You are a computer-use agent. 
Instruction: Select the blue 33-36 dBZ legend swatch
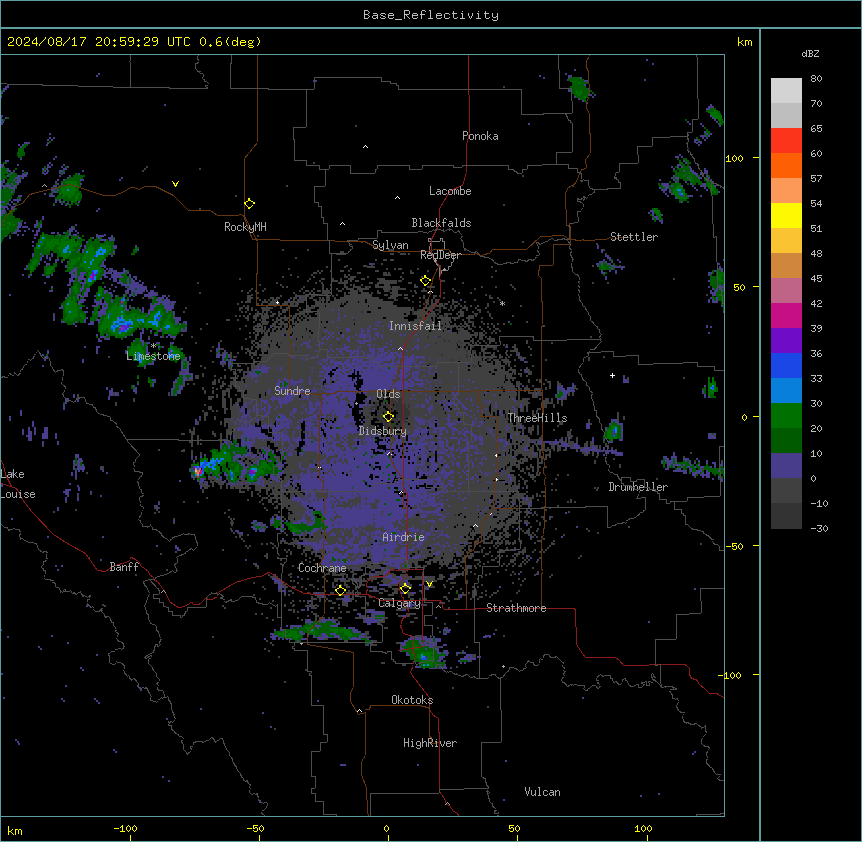[x=786, y=365]
